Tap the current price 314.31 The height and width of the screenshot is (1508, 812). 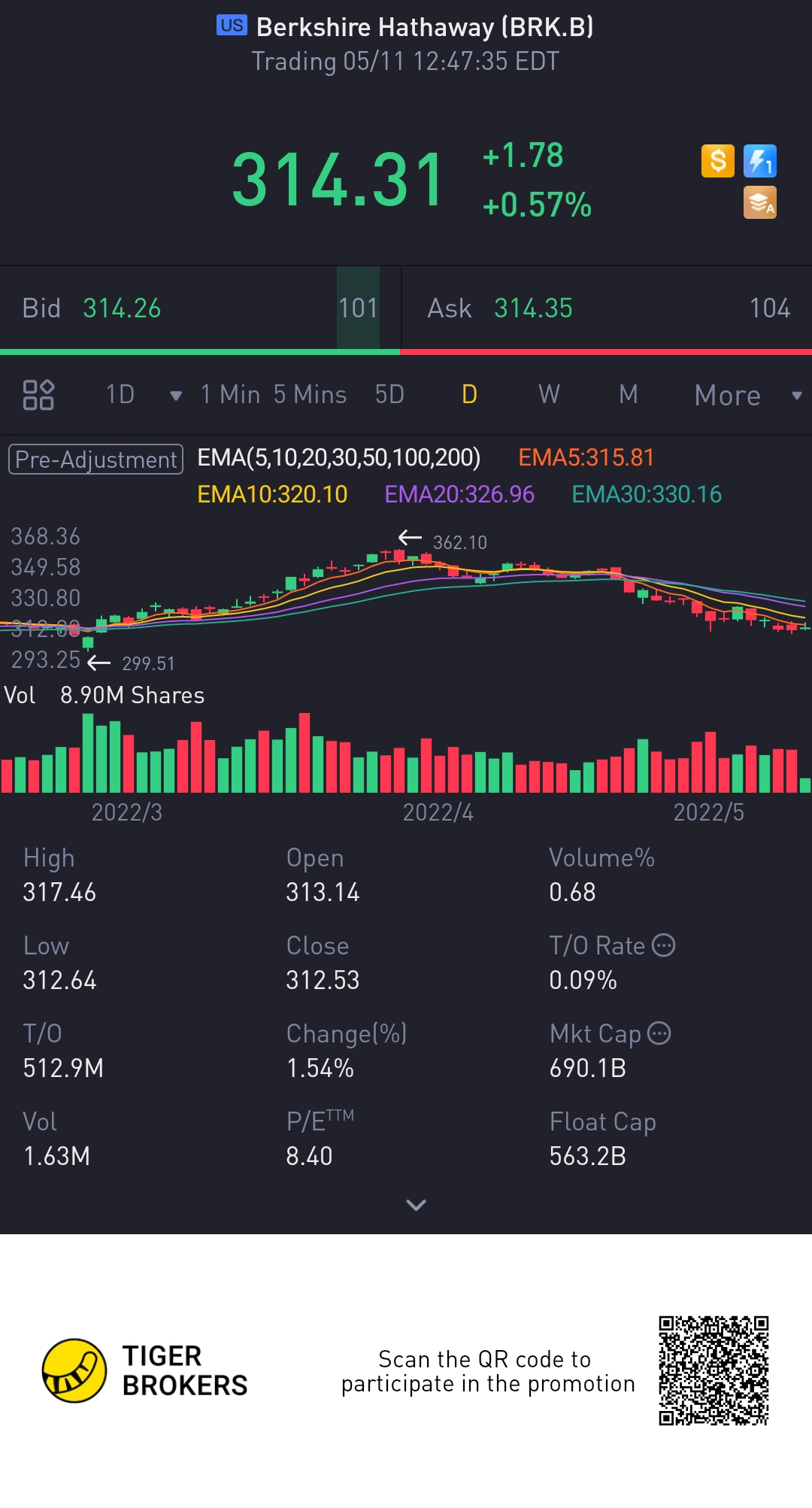coord(338,180)
